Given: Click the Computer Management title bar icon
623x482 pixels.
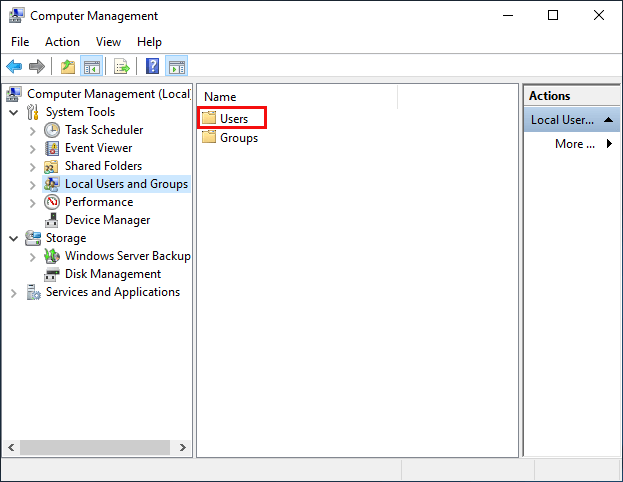Looking at the screenshot, I should tap(17, 15).
